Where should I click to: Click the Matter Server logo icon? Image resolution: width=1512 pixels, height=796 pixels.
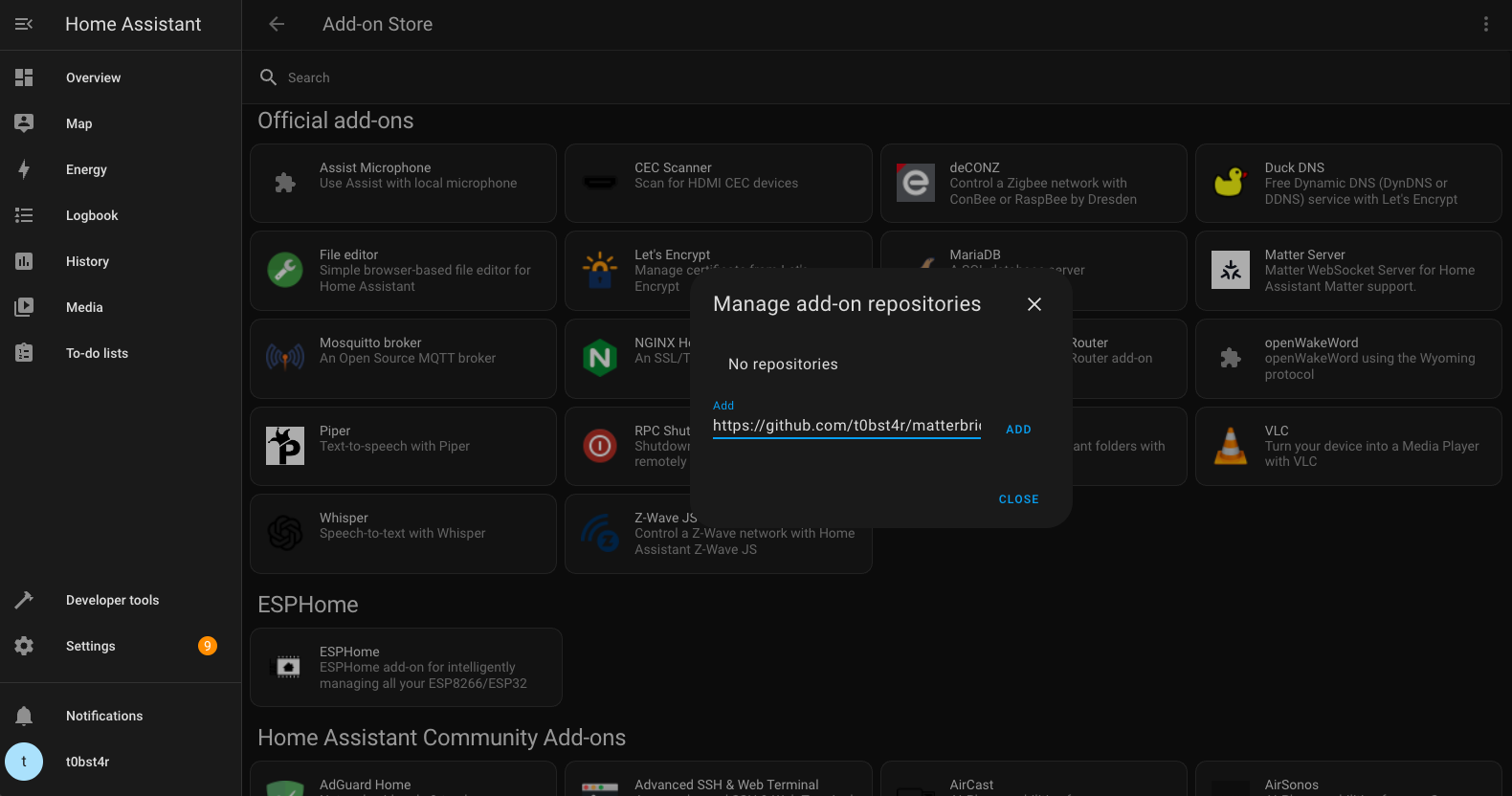click(1231, 270)
